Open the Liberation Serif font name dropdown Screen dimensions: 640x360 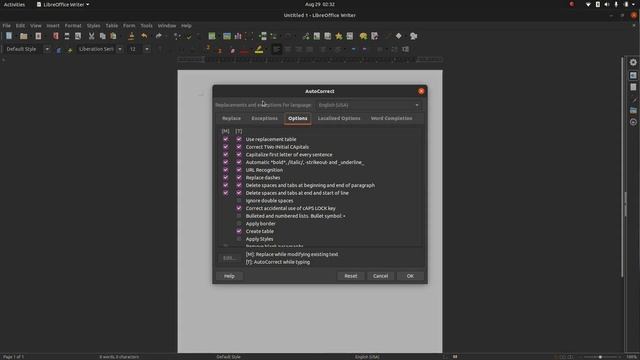pos(120,49)
